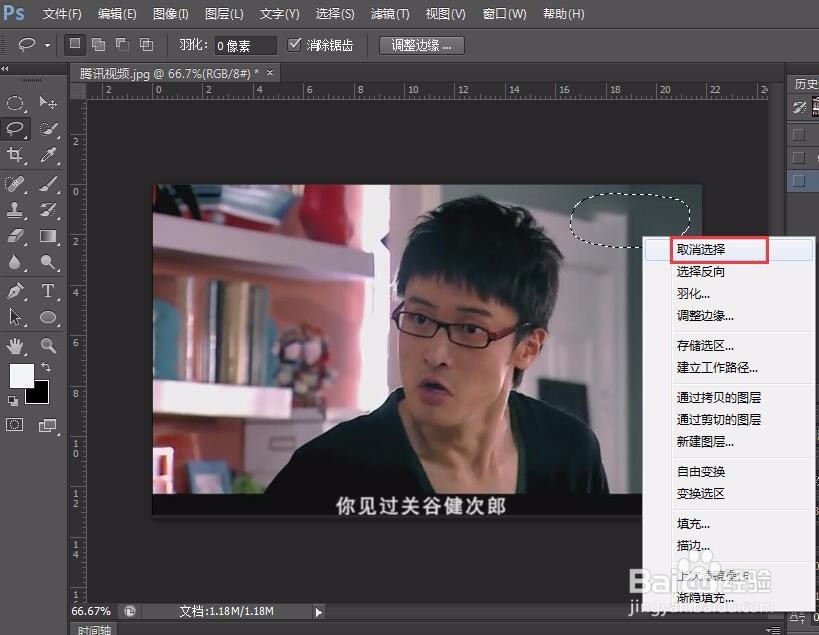
Task: Select the Clone Stamp tool
Action: click(x=15, y=210)
